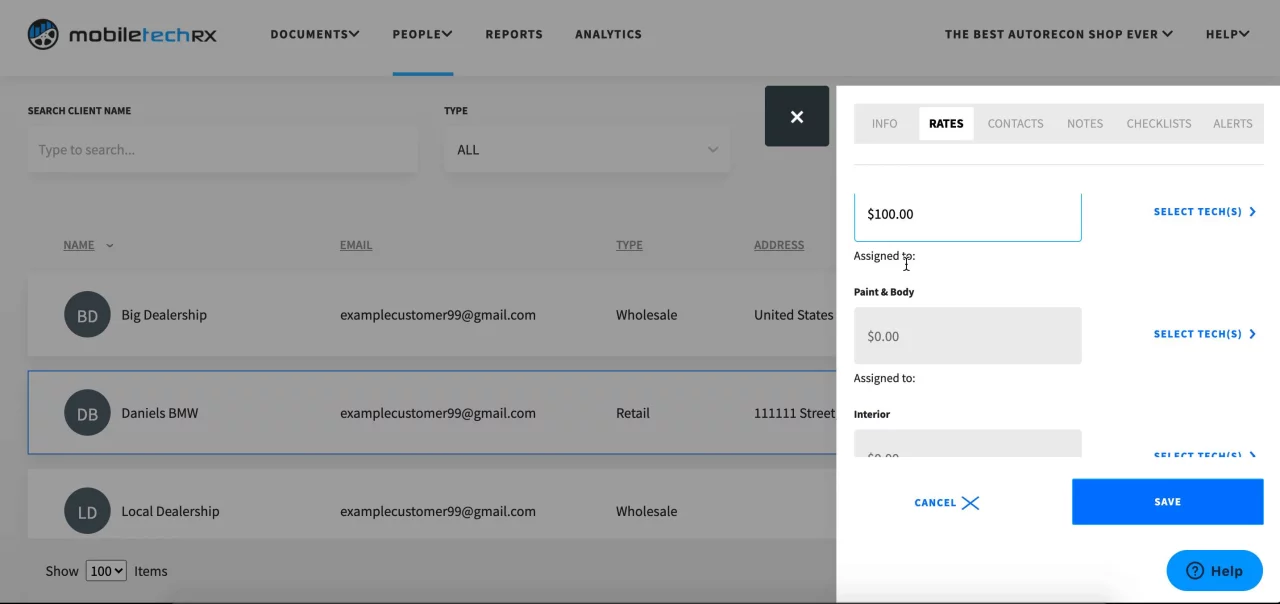This screenshot has height=604, width=1280.
Task: Click the DB avatar for Daniels BMW
Action: click(87, 412)
